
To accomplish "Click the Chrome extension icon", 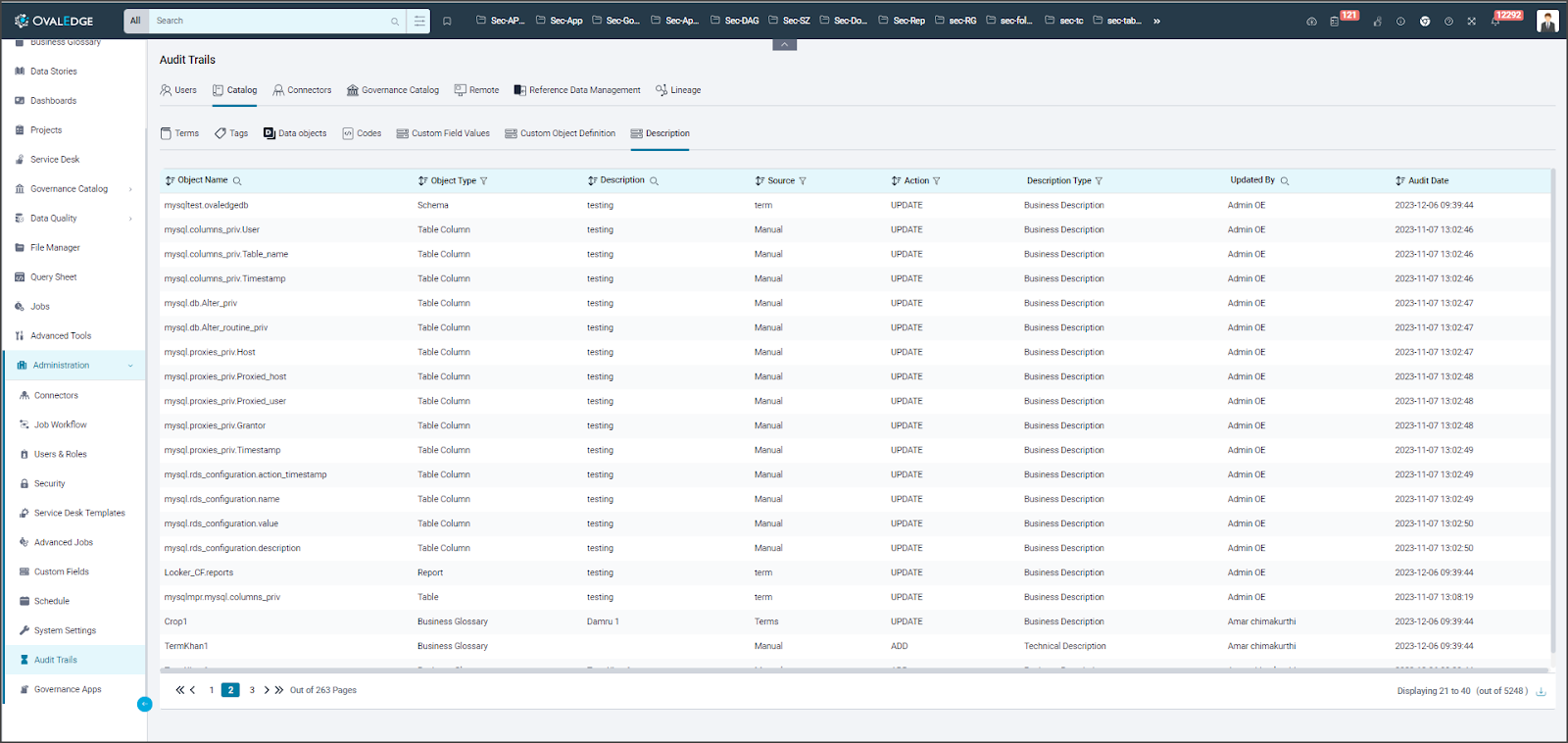I will (1425, 21).
